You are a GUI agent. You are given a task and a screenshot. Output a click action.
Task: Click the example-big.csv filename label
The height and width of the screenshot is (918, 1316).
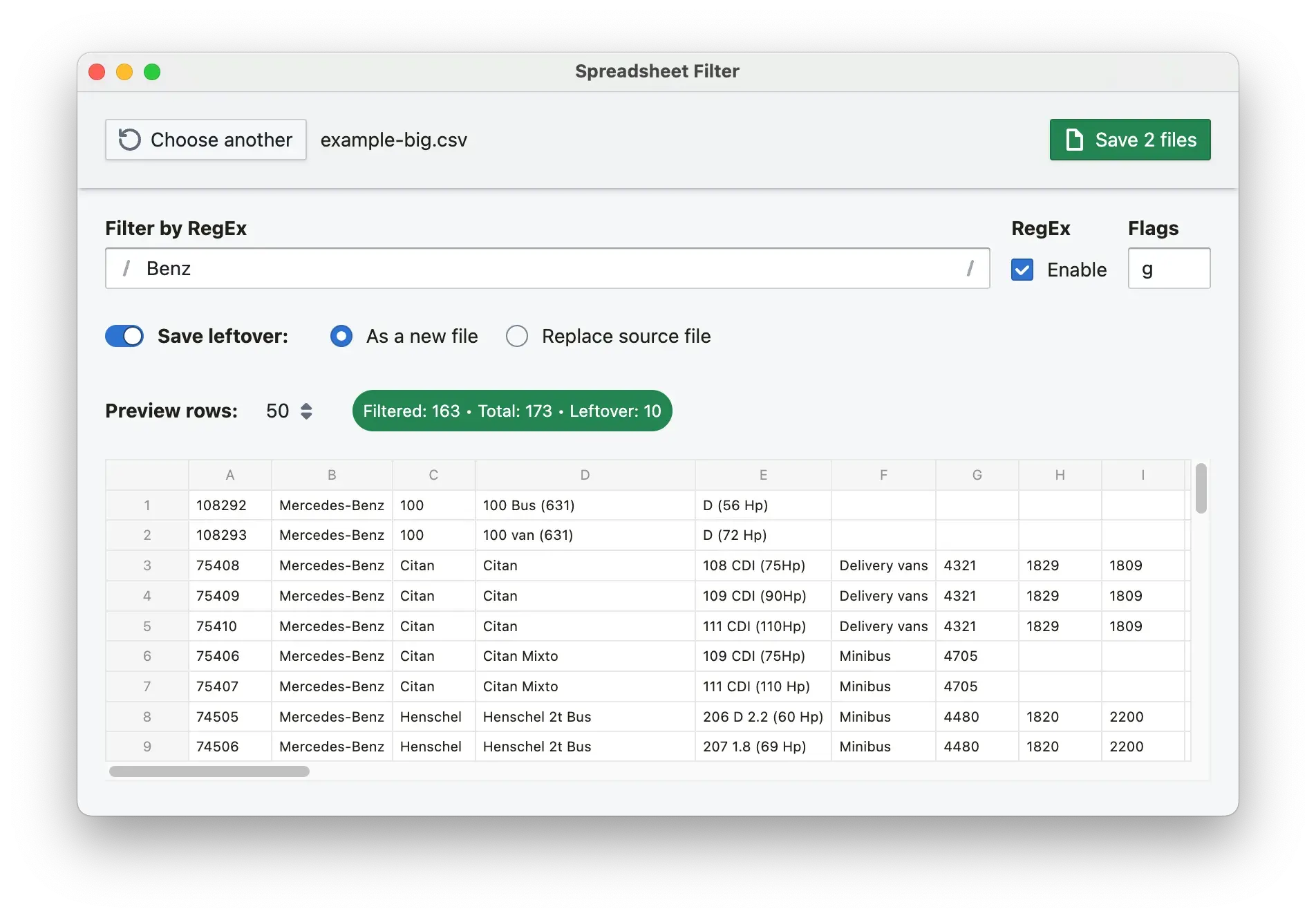[393, 140]
